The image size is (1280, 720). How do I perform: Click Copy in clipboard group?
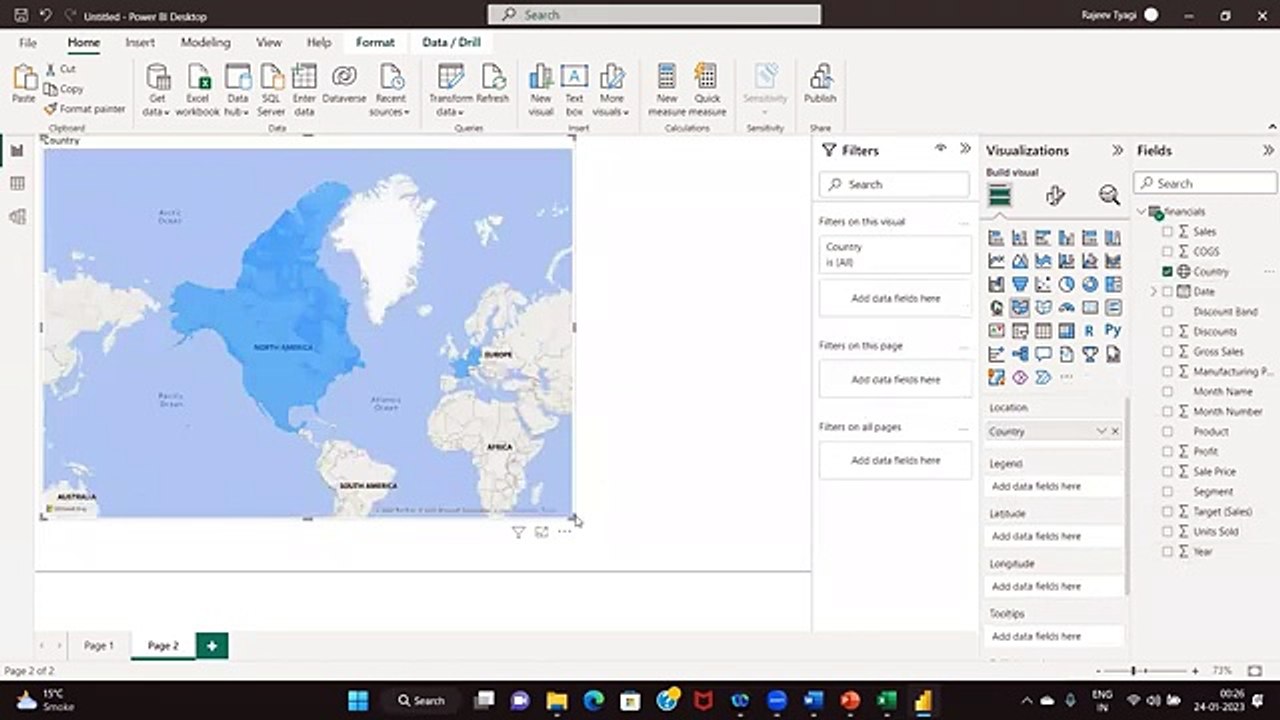coord(64,89)
